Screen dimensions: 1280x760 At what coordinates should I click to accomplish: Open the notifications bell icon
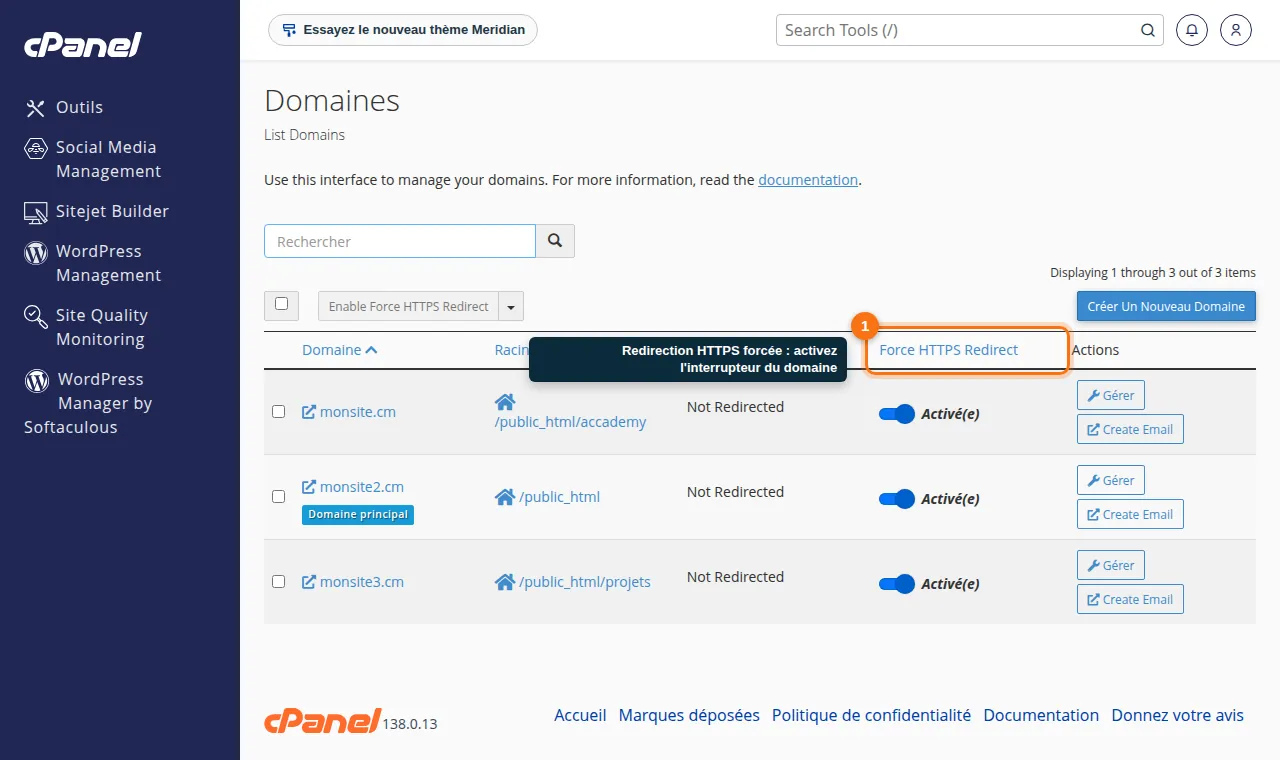1191,30
